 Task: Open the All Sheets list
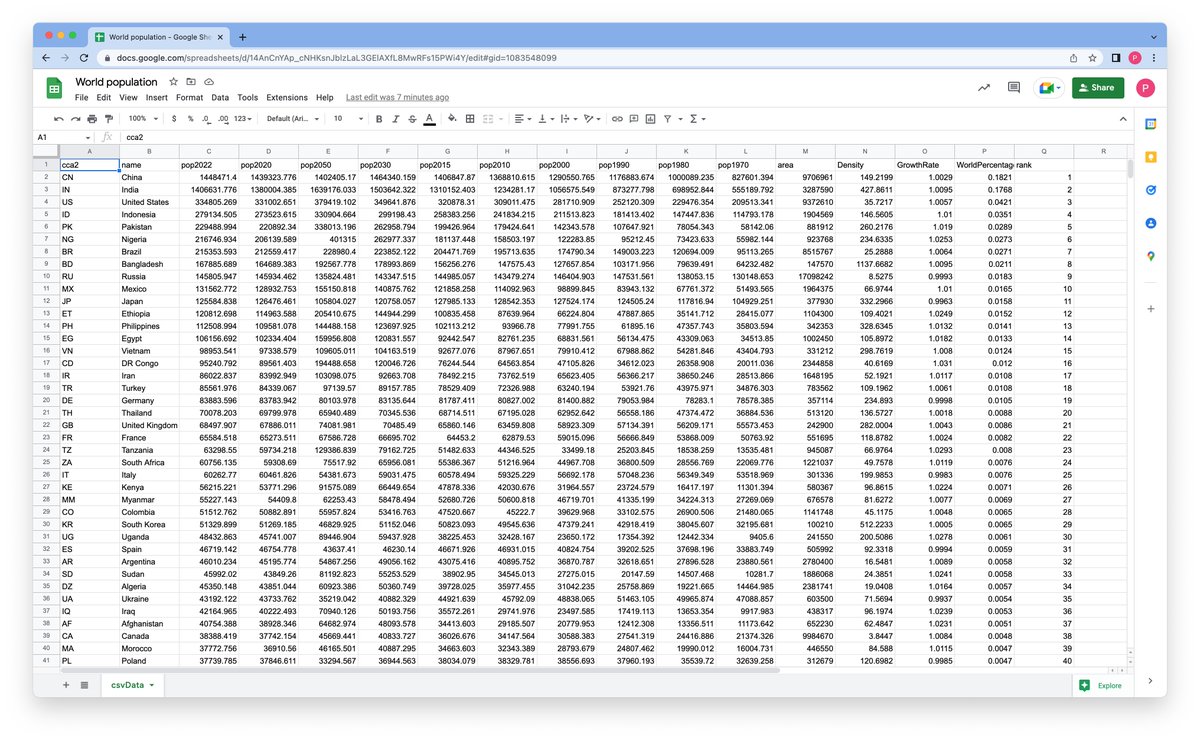(84, 685)
